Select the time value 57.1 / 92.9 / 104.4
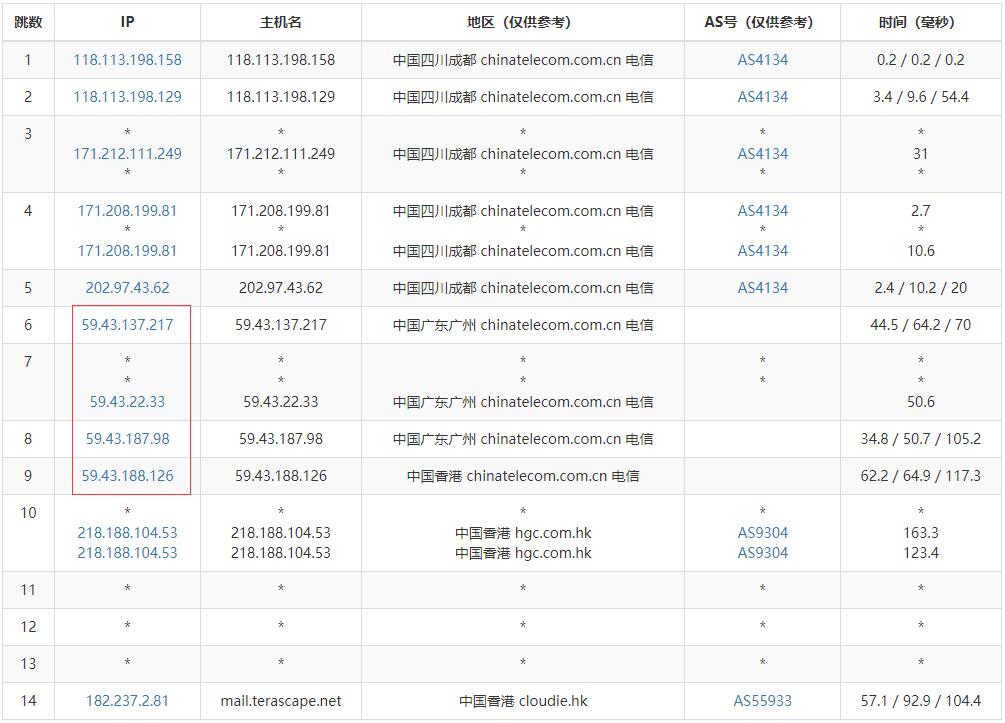 coord(921,701)
